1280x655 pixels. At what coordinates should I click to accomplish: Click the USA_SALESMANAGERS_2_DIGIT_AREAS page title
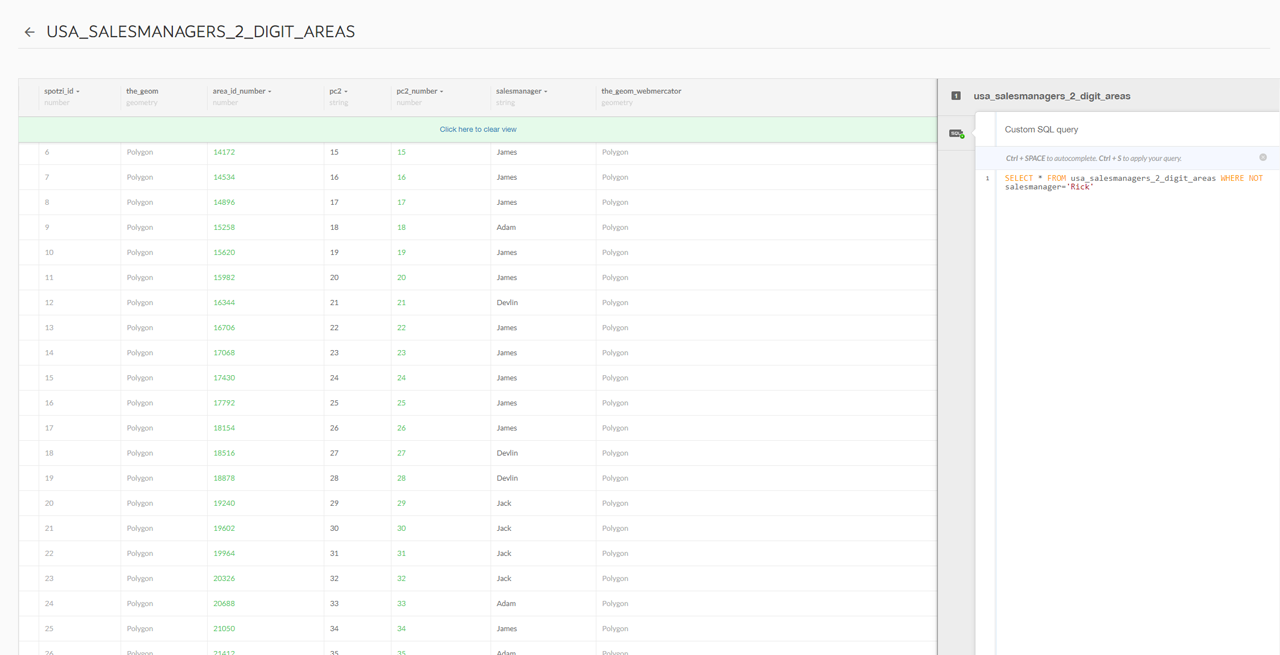[200, 32]
